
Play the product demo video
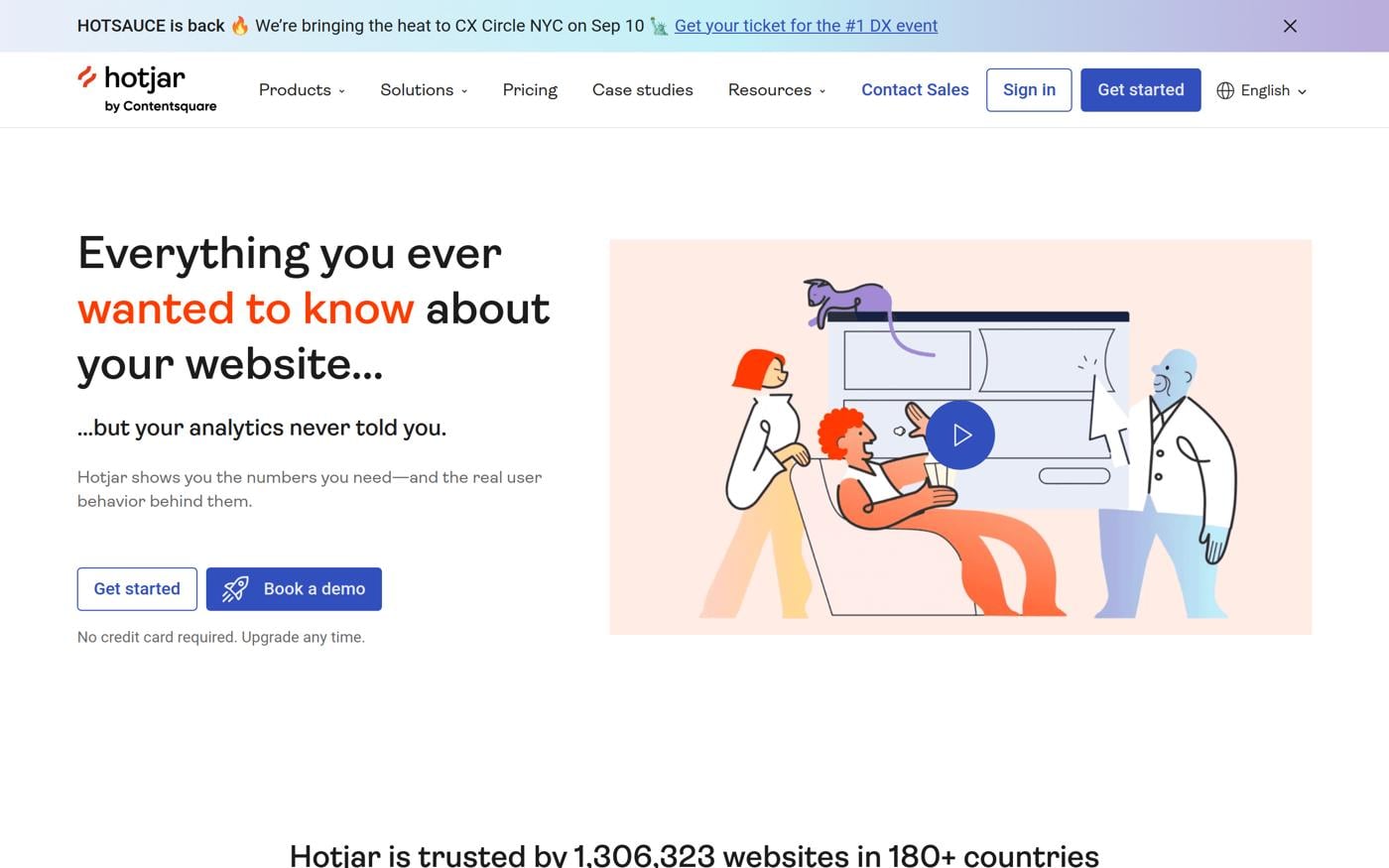tap(959, 434)
